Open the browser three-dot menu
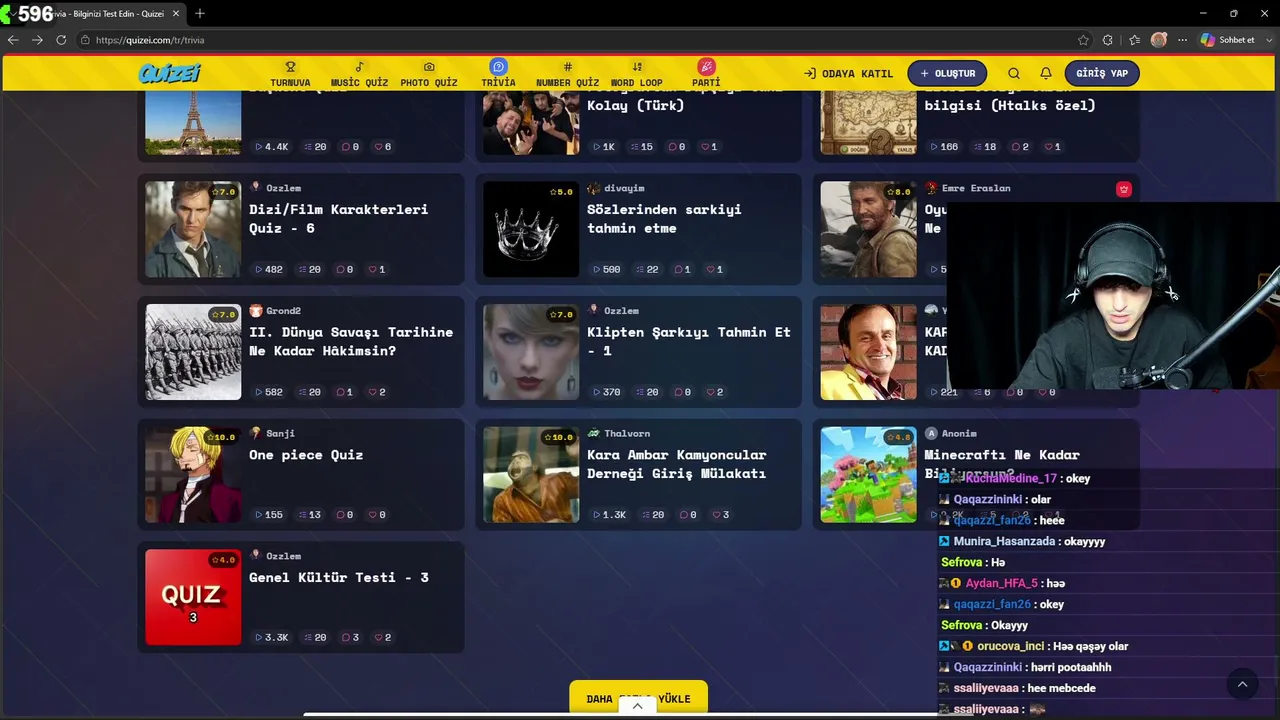 click(1182, 40)
